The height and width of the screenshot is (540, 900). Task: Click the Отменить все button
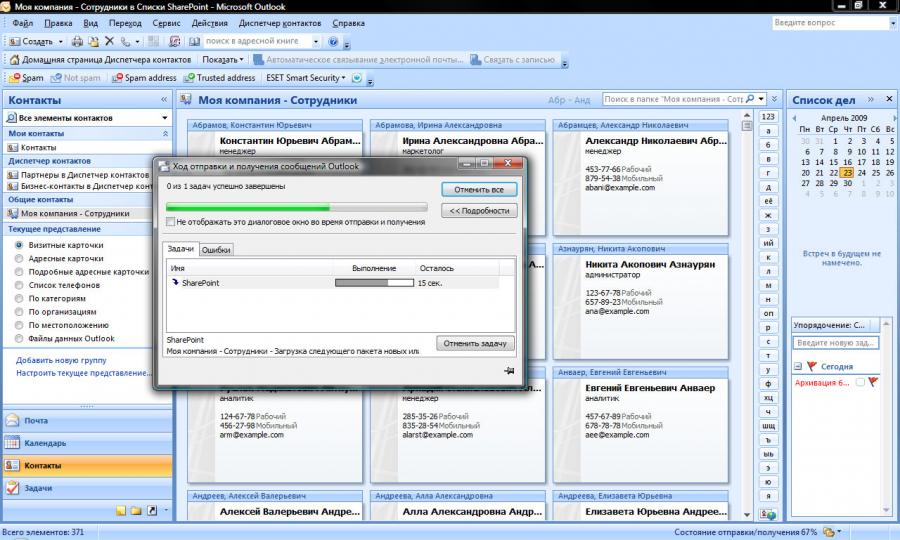pos(479,189)
